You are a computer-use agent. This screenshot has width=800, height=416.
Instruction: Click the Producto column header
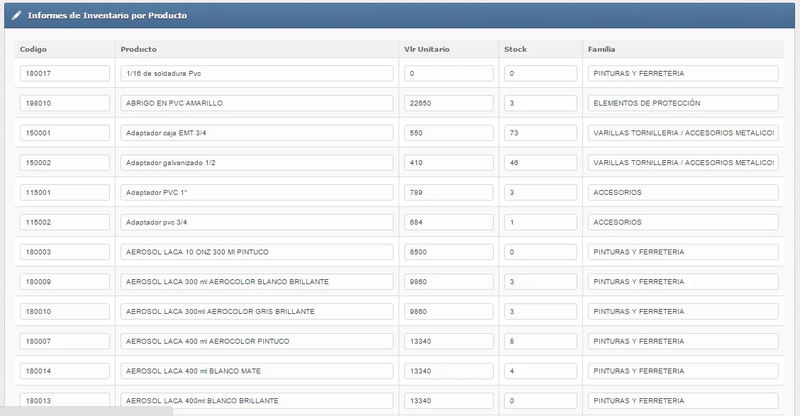(x=138, y=49)
